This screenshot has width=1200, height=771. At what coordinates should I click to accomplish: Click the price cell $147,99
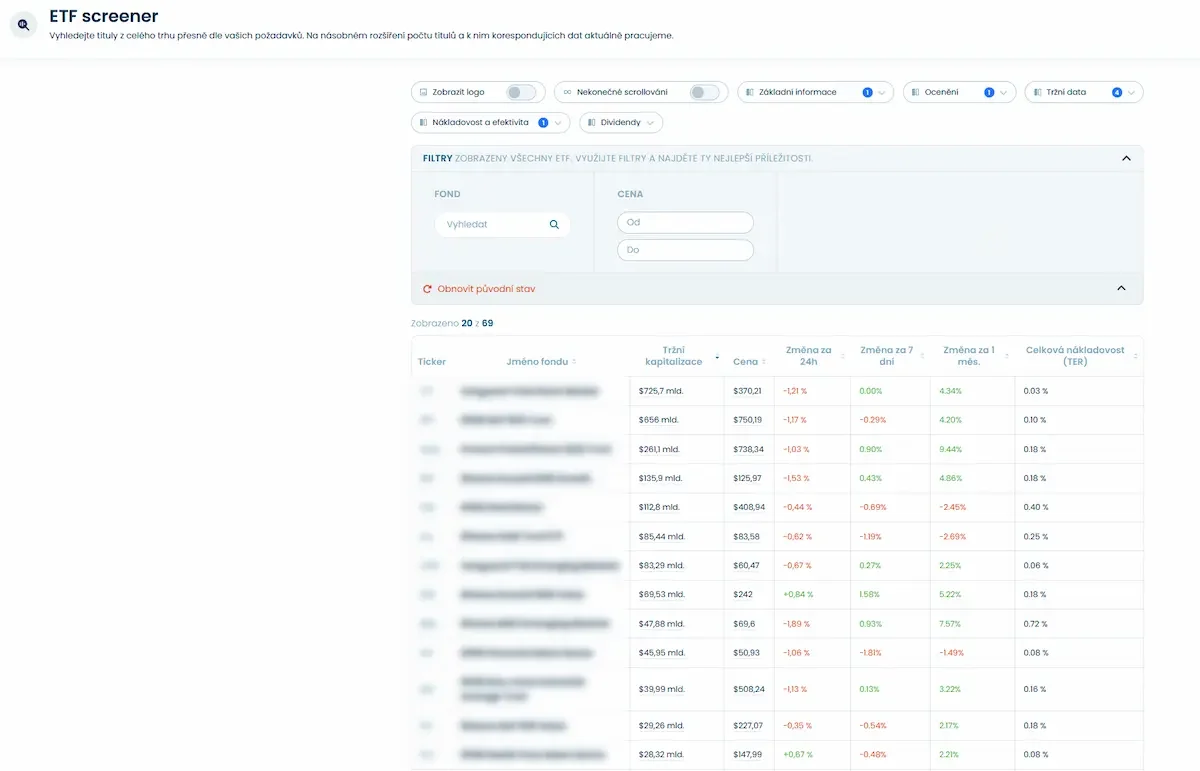tap(747, 754)
